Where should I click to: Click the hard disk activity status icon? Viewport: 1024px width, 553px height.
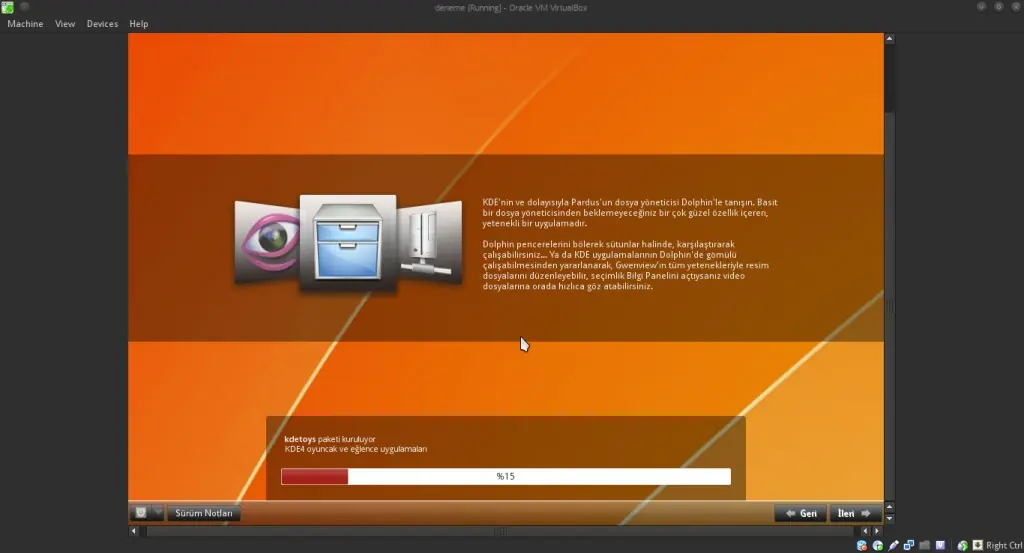pyautogui.click(x=862, y=545)
